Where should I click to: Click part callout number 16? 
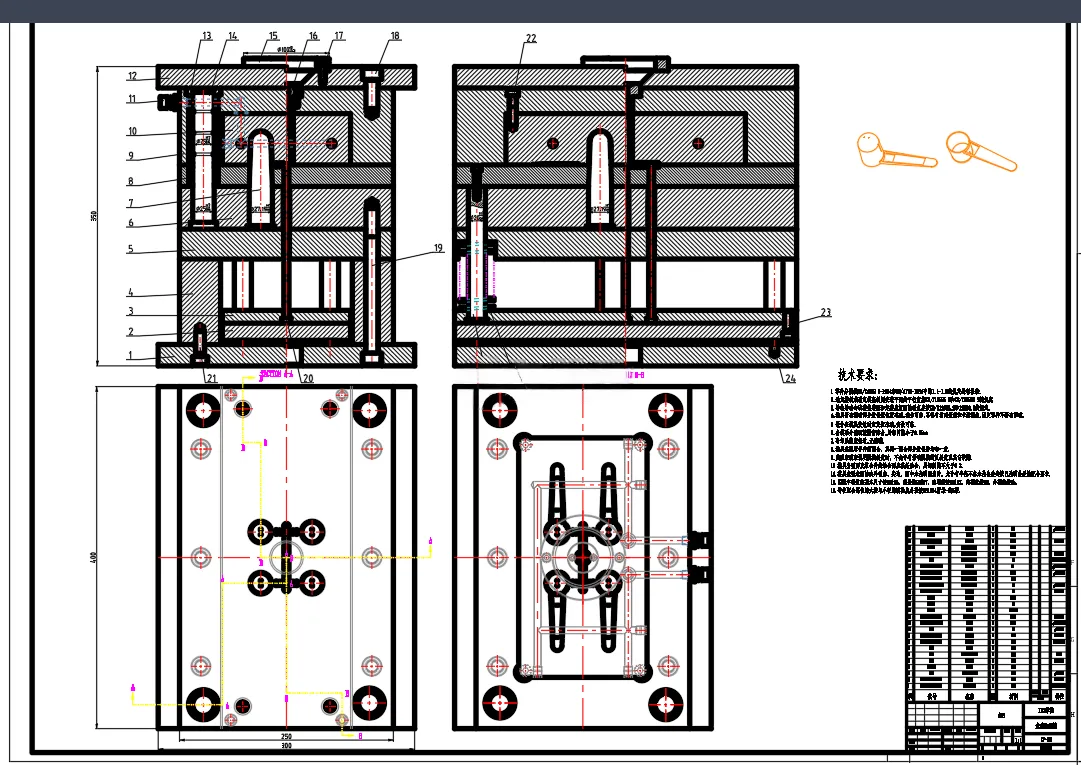pyautogui.click(x=314, y=36)
